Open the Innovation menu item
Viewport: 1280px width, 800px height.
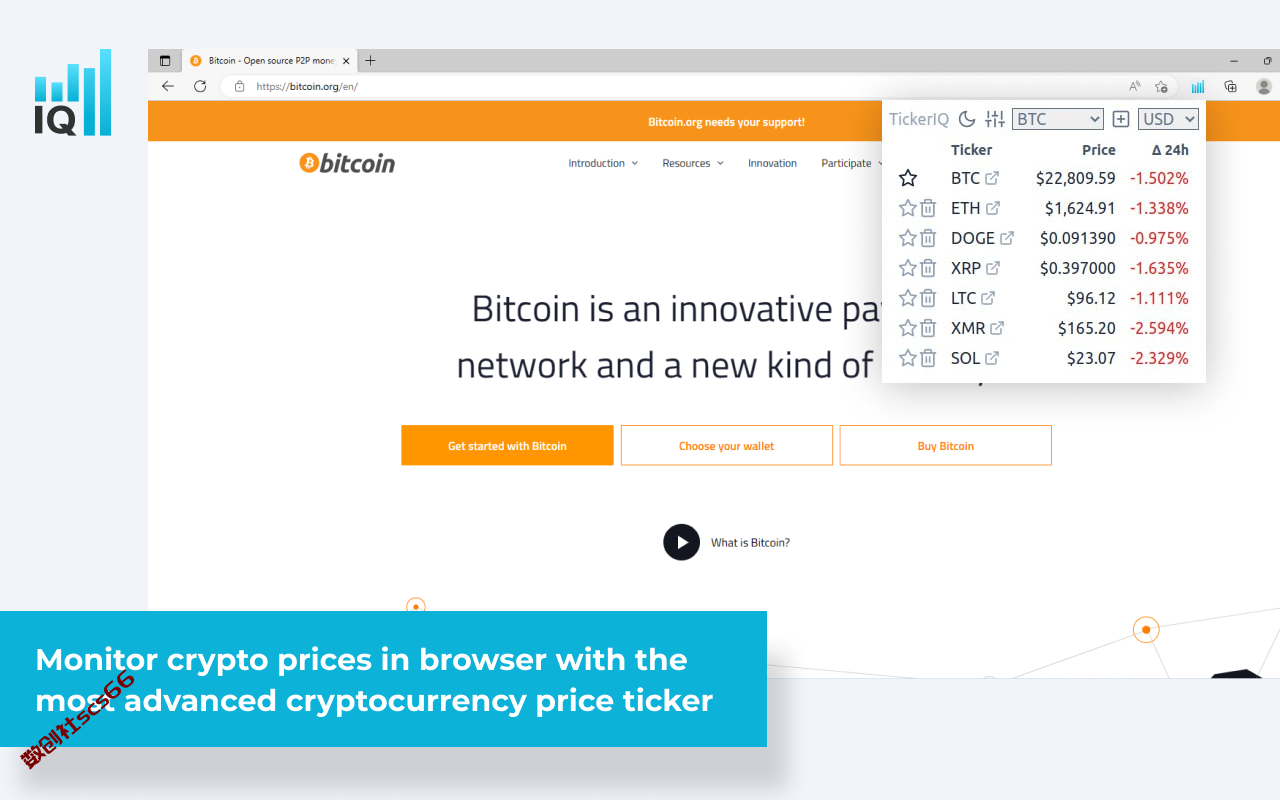773,163
